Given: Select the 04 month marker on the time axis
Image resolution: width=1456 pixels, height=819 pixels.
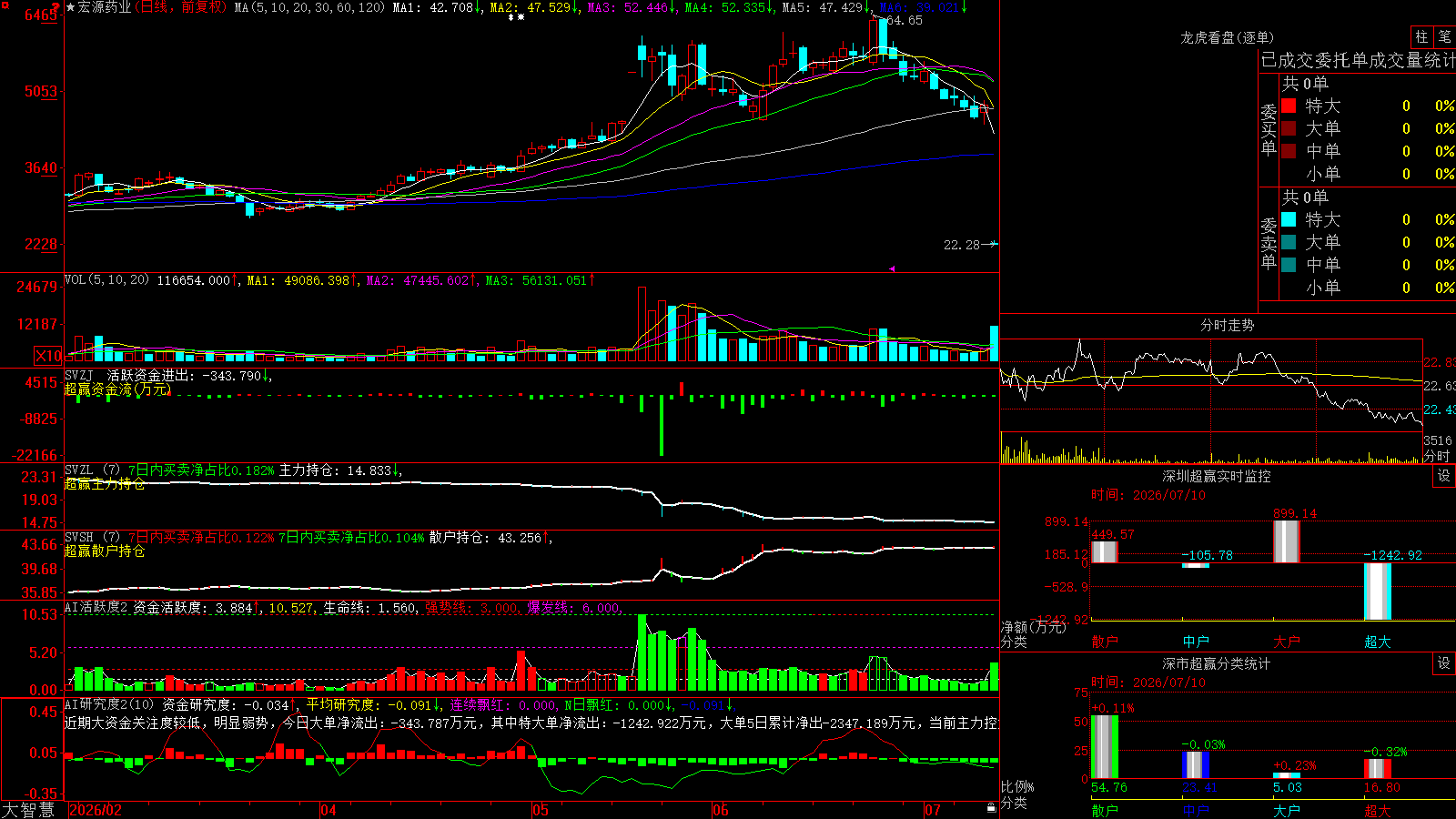Looking at the screenshot, I should (329, 810).
